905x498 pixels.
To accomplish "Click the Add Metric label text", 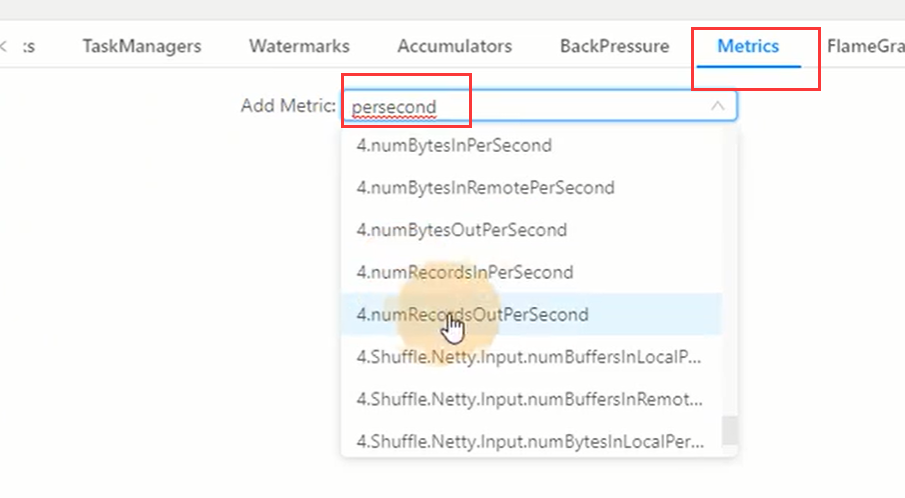I will (287, 106).
